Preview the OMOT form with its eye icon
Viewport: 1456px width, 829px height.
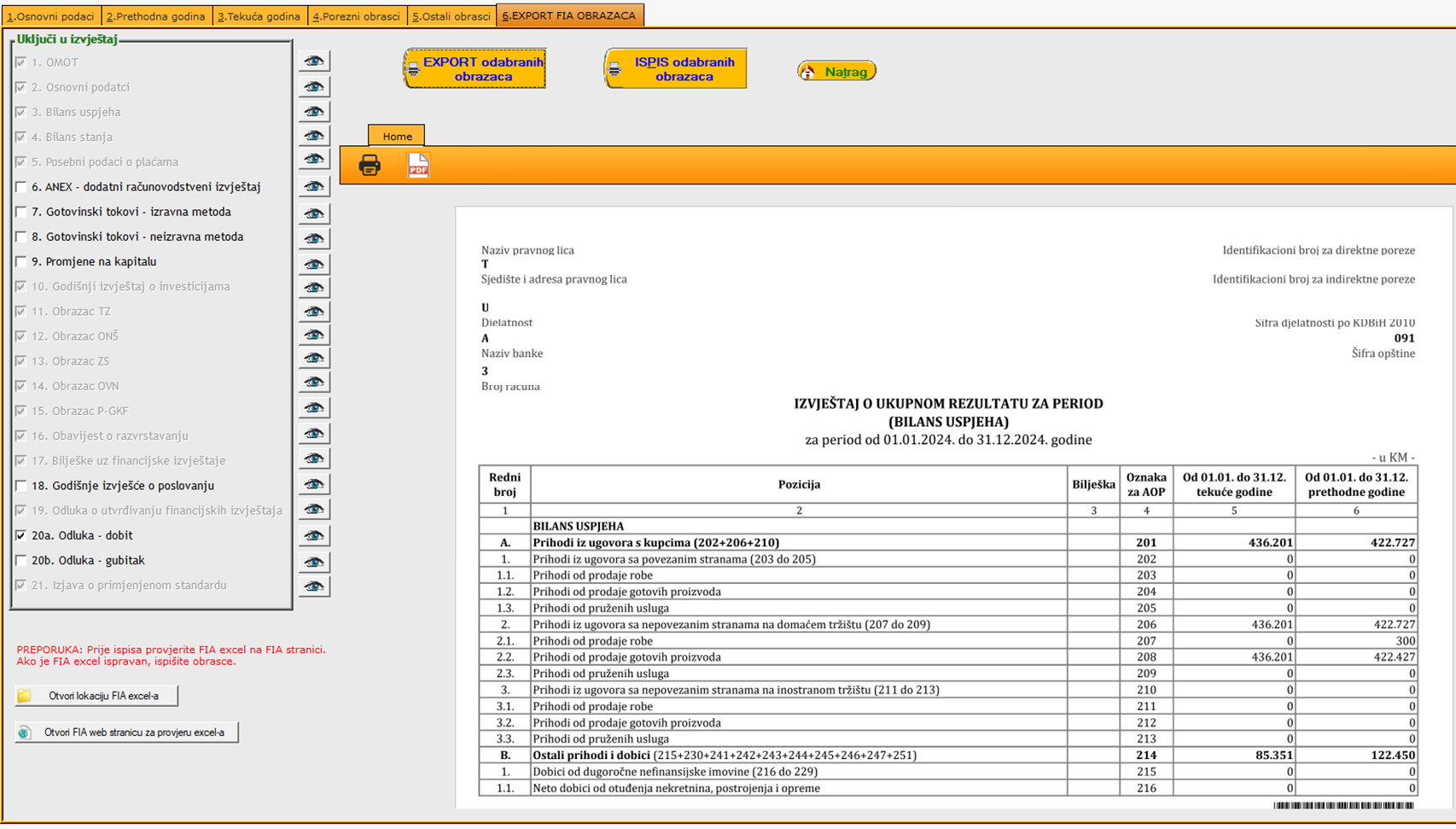click(314, 61)
